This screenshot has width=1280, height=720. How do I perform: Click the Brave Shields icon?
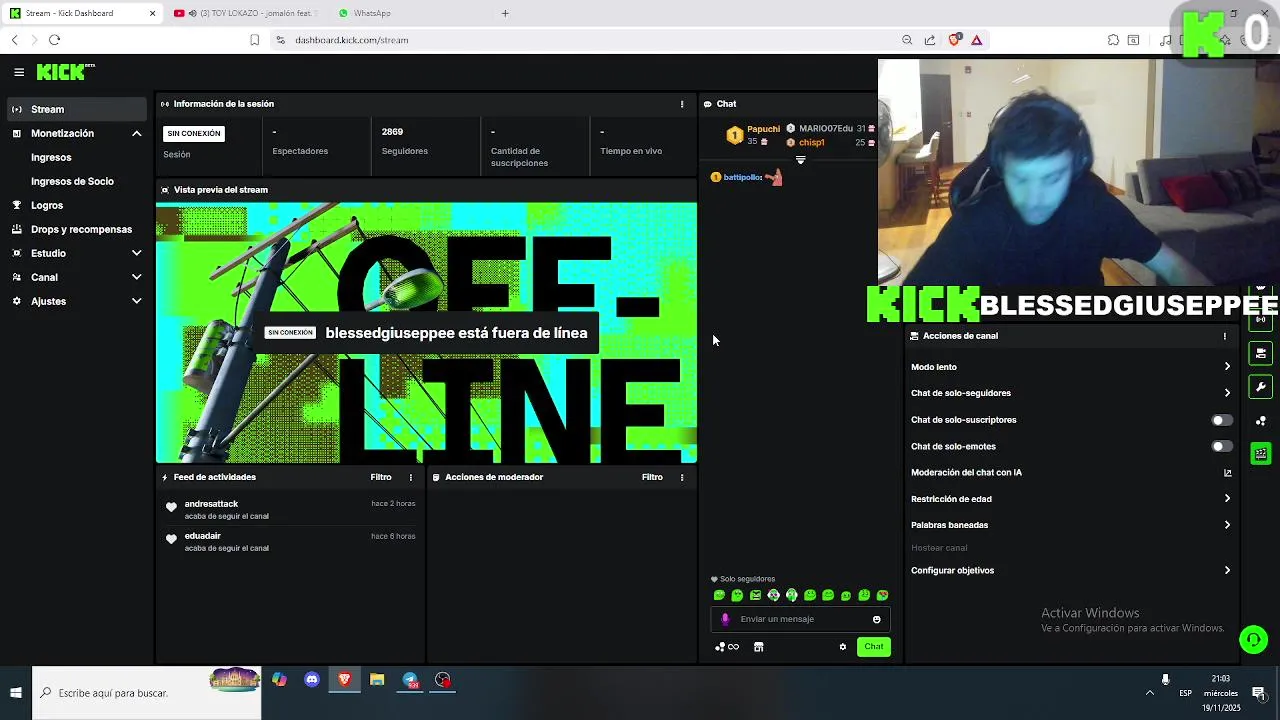[954, 40]
